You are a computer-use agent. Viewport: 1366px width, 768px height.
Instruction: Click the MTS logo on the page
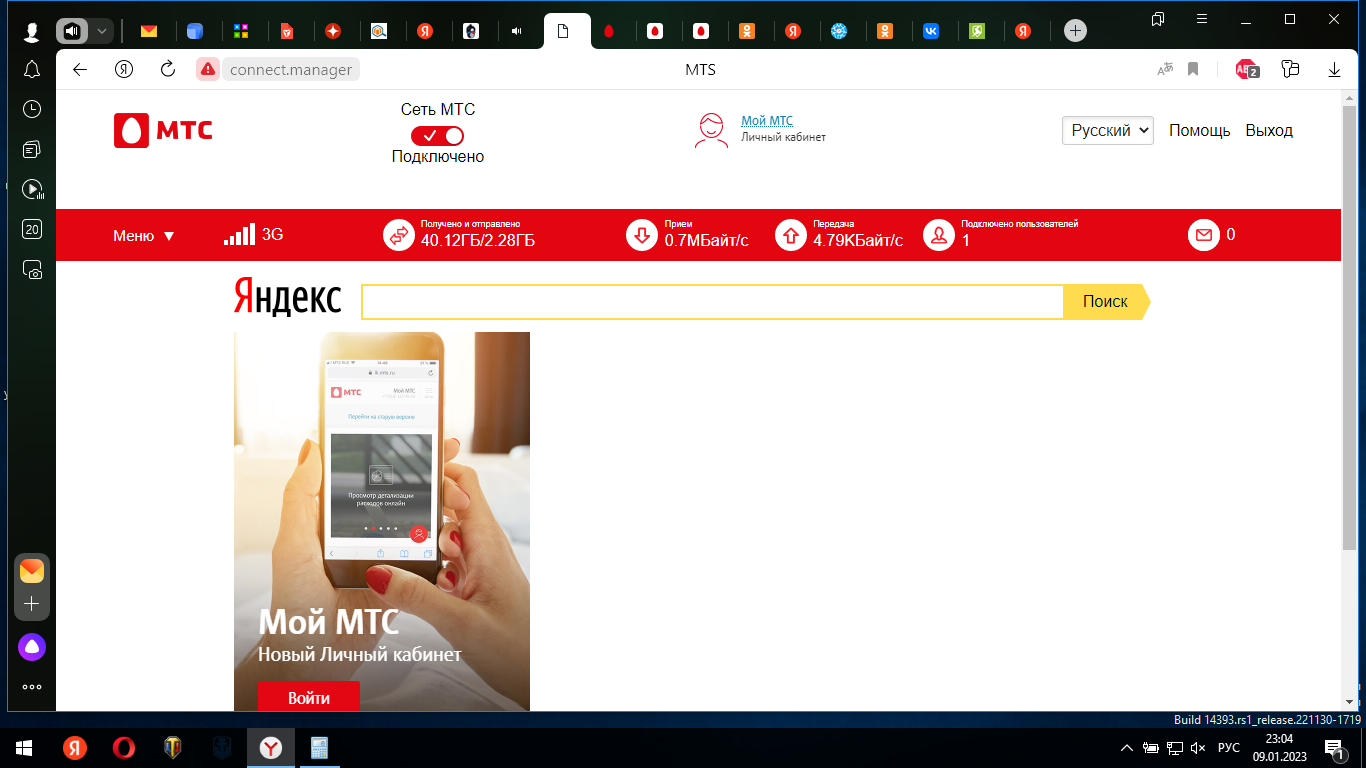tap(163, 130)
